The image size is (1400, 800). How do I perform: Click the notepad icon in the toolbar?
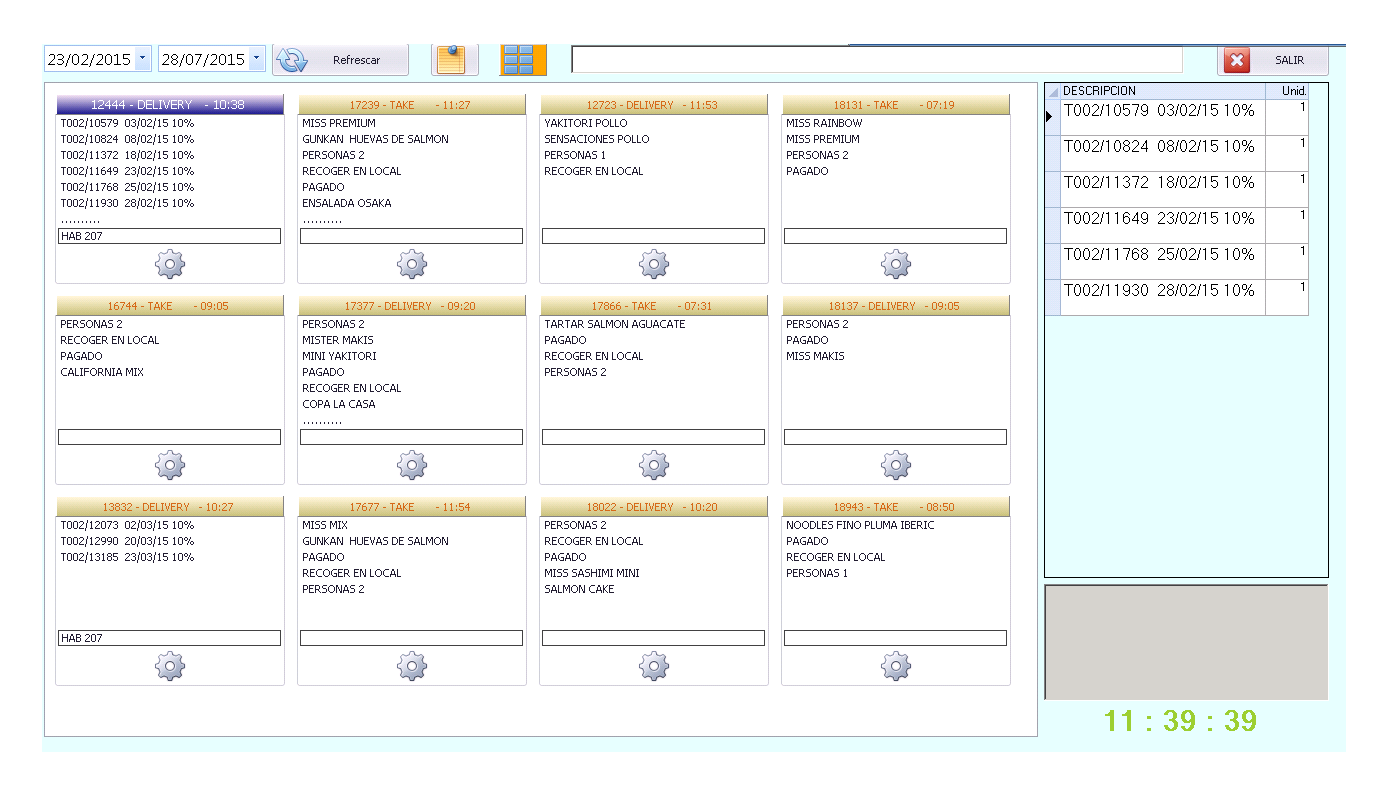454,60
